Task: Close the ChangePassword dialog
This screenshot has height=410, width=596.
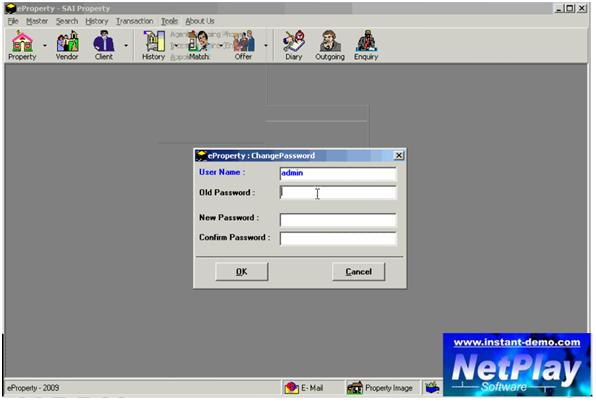Action: pos(398,155)
